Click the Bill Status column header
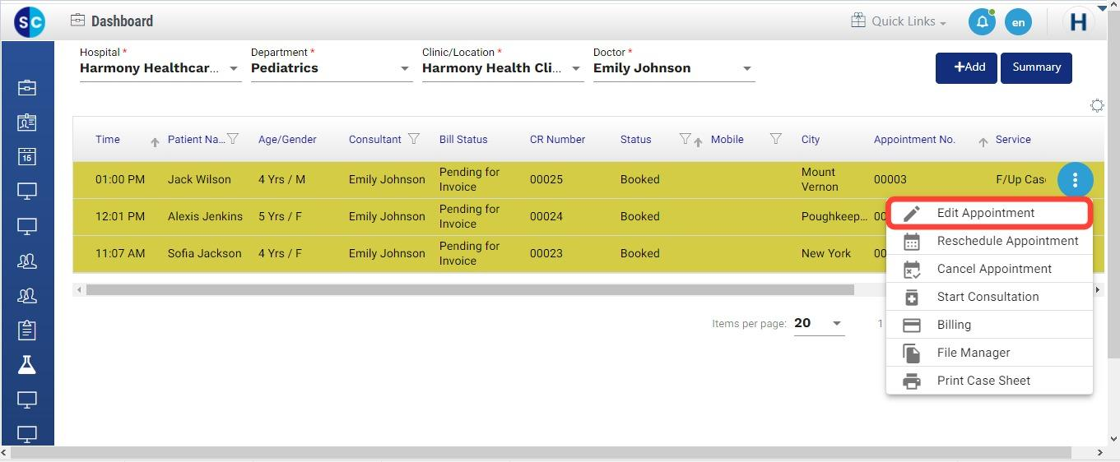The width and height of the screenshot is (1120, 462). [x=463, y=139]
